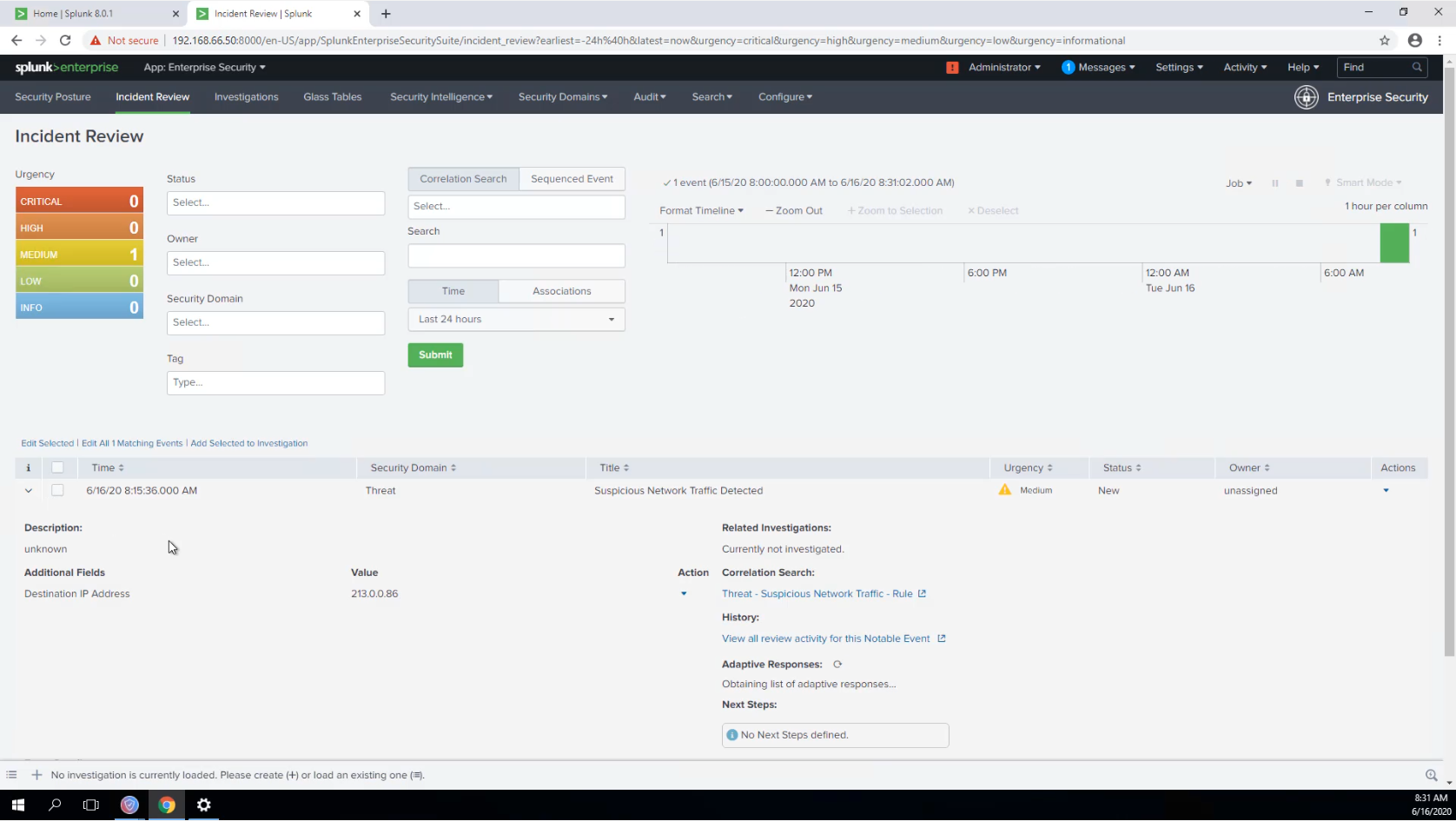Switch to the Associations filter tab
This screenshot has width=1456, height=821.
pyautogui.click(x=561, y=291)
